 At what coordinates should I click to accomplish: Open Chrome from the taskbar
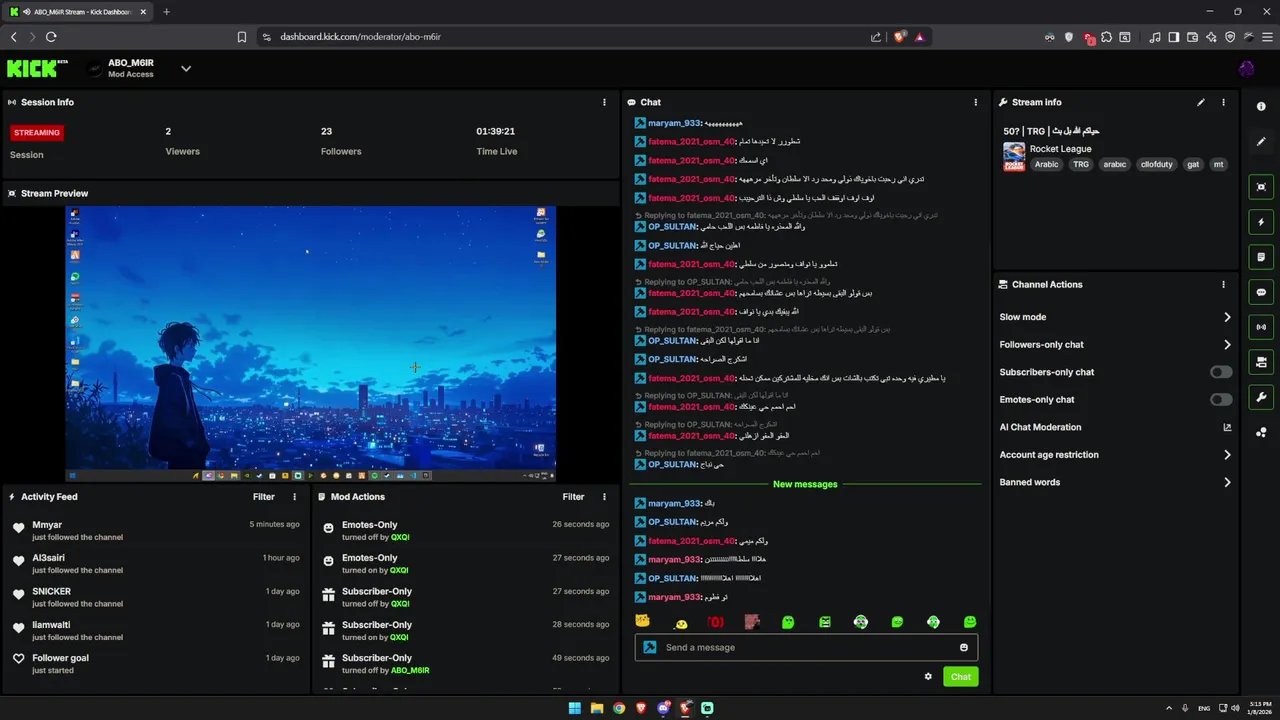pyautogui.click(x=619, y=708)
